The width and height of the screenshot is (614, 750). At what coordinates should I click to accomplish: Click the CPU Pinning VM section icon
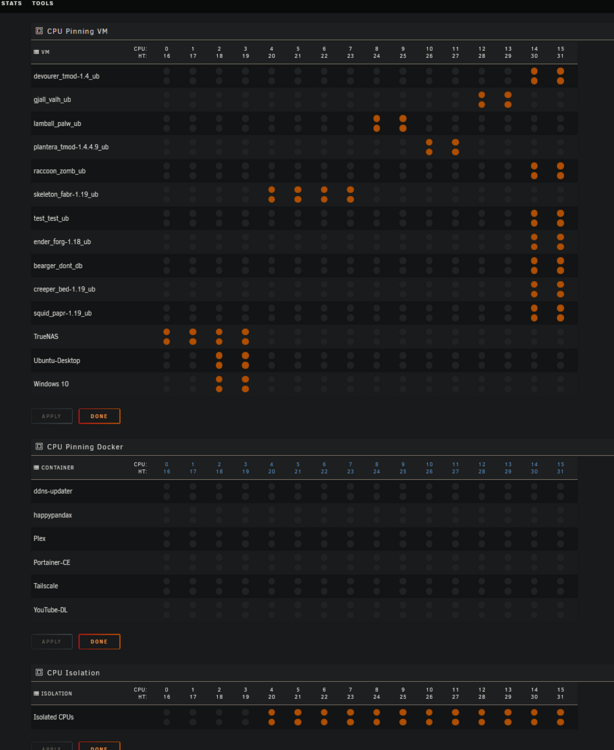[x=39, y=31]
